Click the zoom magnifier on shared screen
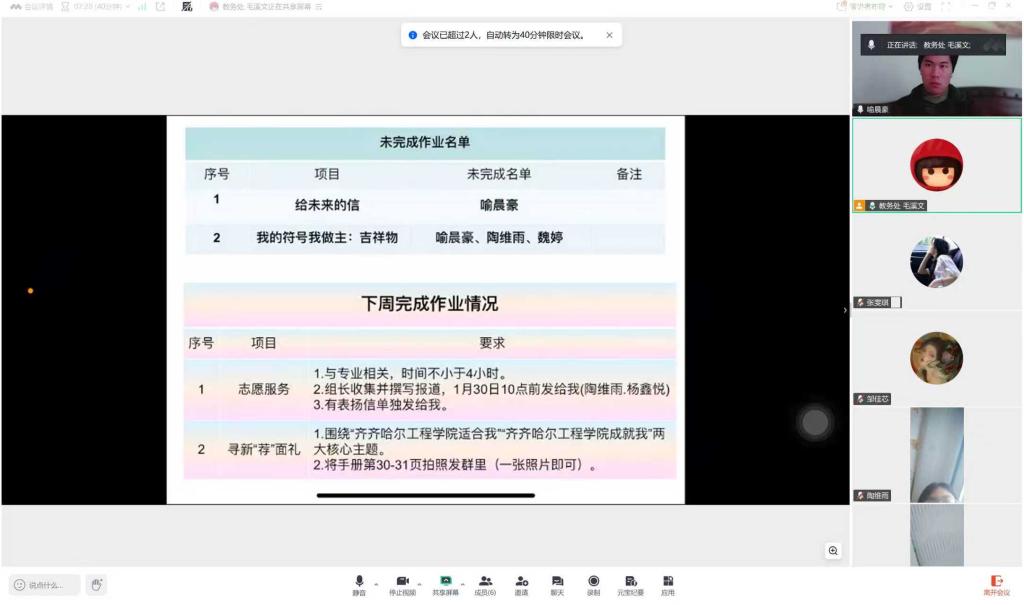The width and height of the screenshot is (1024, 605). click(x=833, y=550)
